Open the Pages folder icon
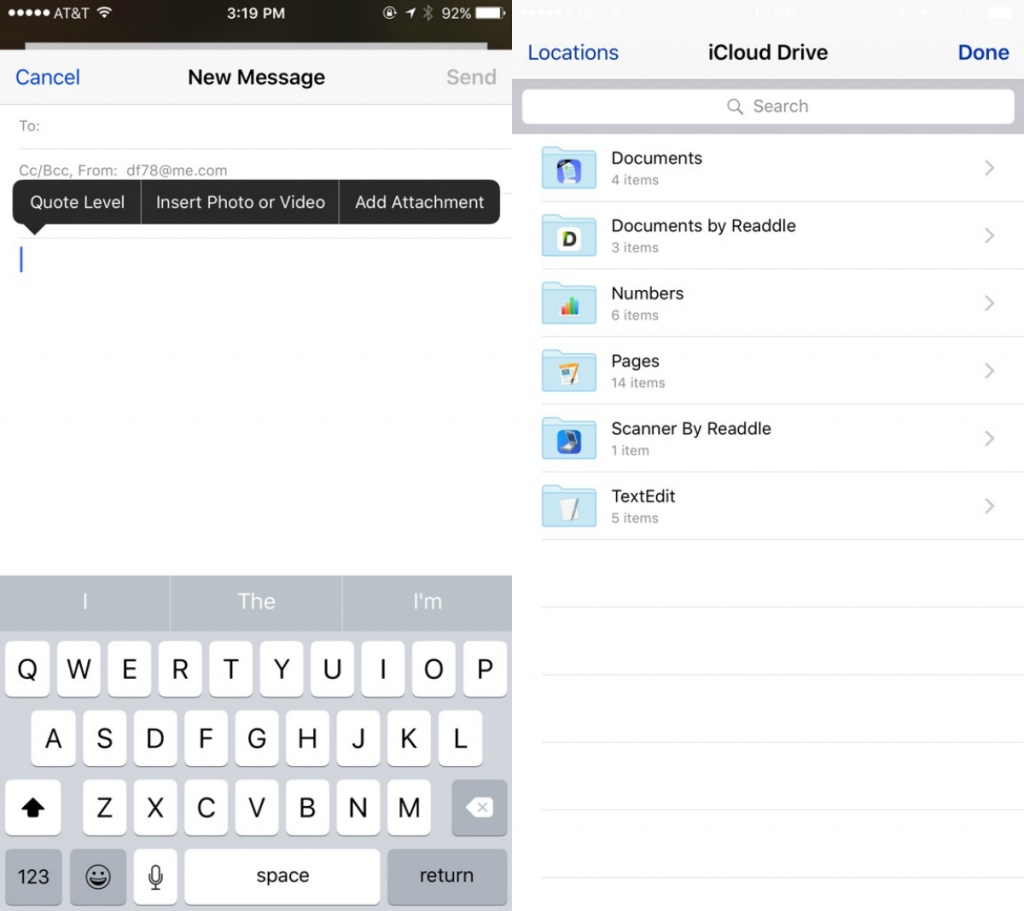This screenshot has width=1024, height=911. (569, 371)
